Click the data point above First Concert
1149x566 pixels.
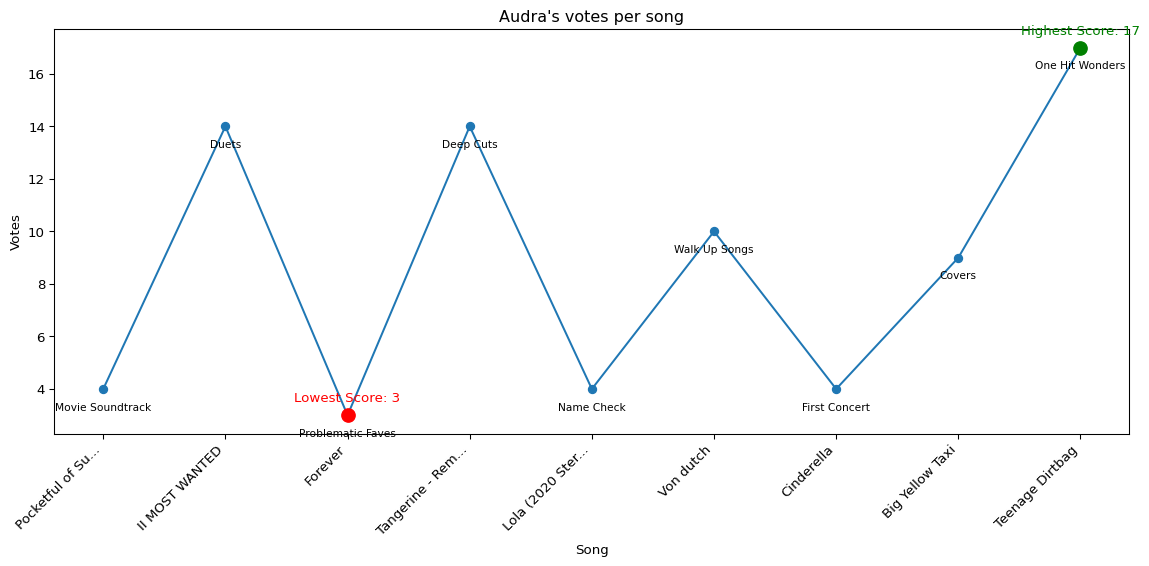tap(836, 389)
